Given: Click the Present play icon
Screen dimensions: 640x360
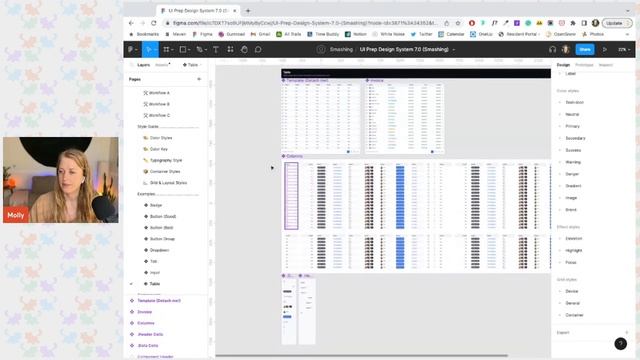Looking at the screenshot, I should [605, 49].
